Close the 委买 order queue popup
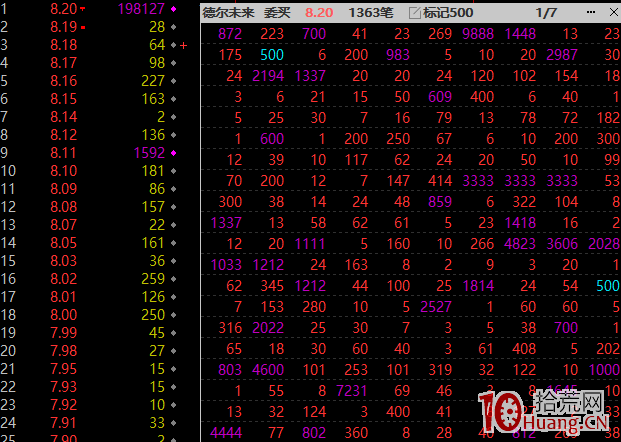Screen dimensions: 621x442 pos(613,12)
